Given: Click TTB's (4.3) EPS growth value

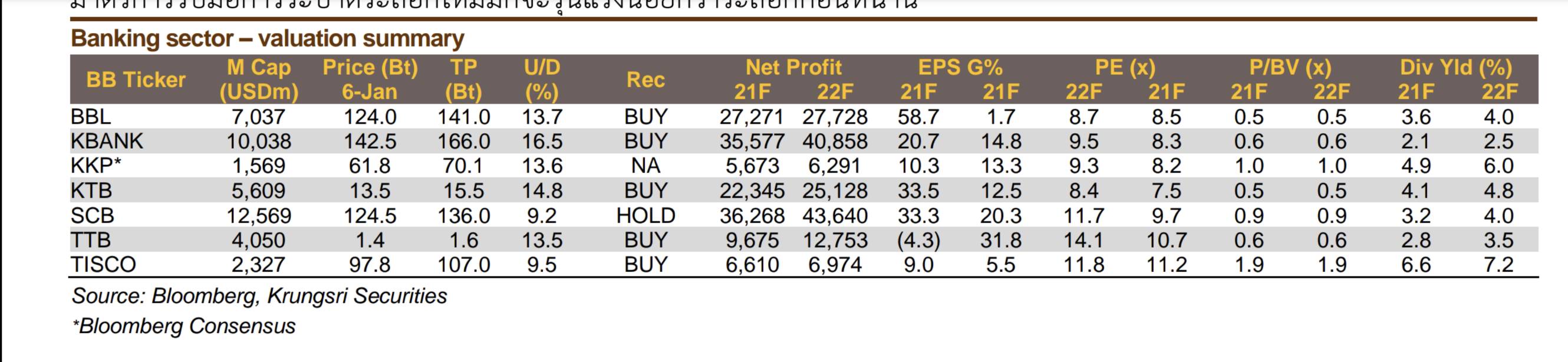Looking at the screenshot, I should click(918, 241).
